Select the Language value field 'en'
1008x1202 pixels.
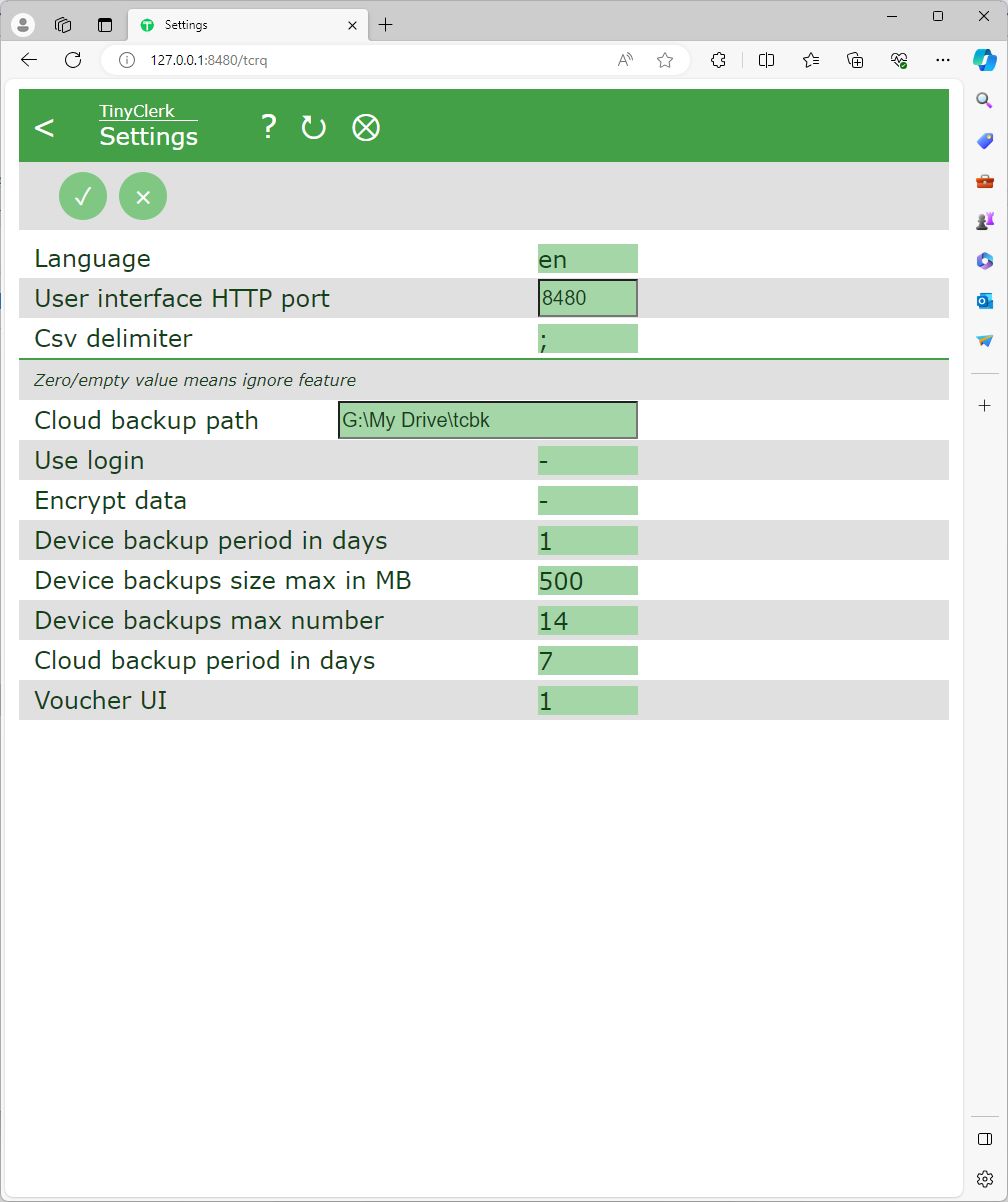point(587,259)
